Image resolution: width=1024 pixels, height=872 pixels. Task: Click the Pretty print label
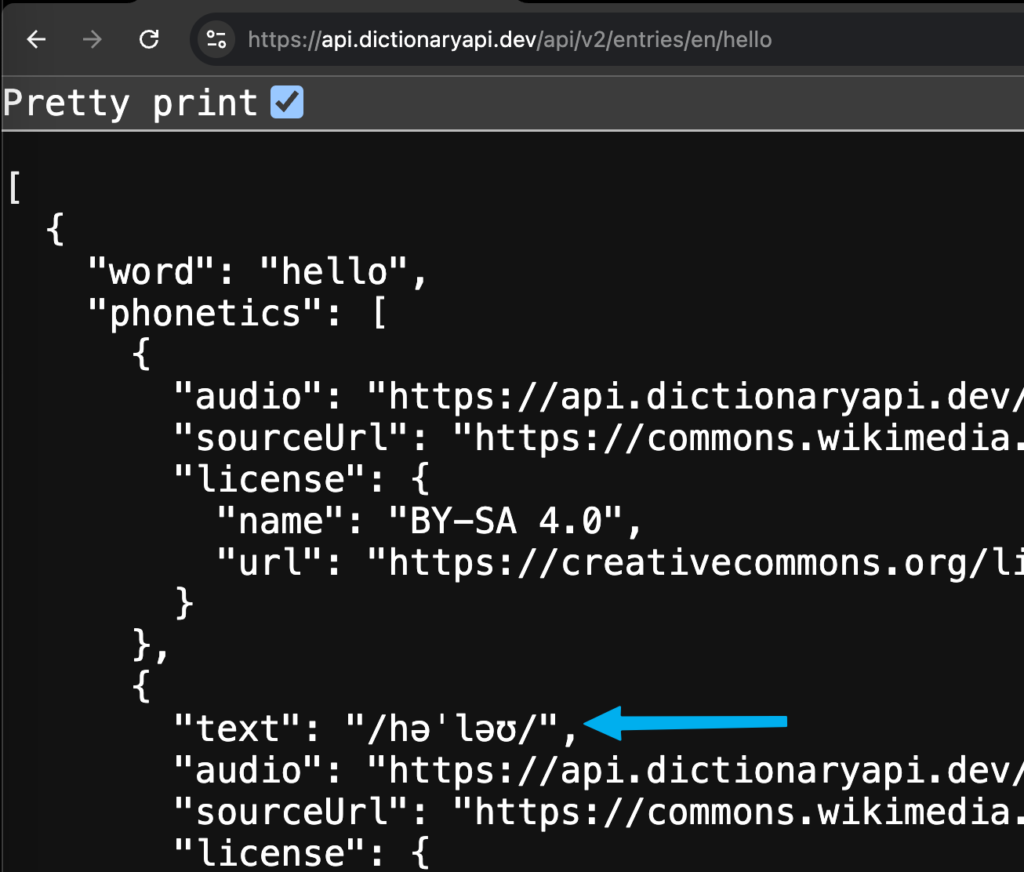click(129, 103)
